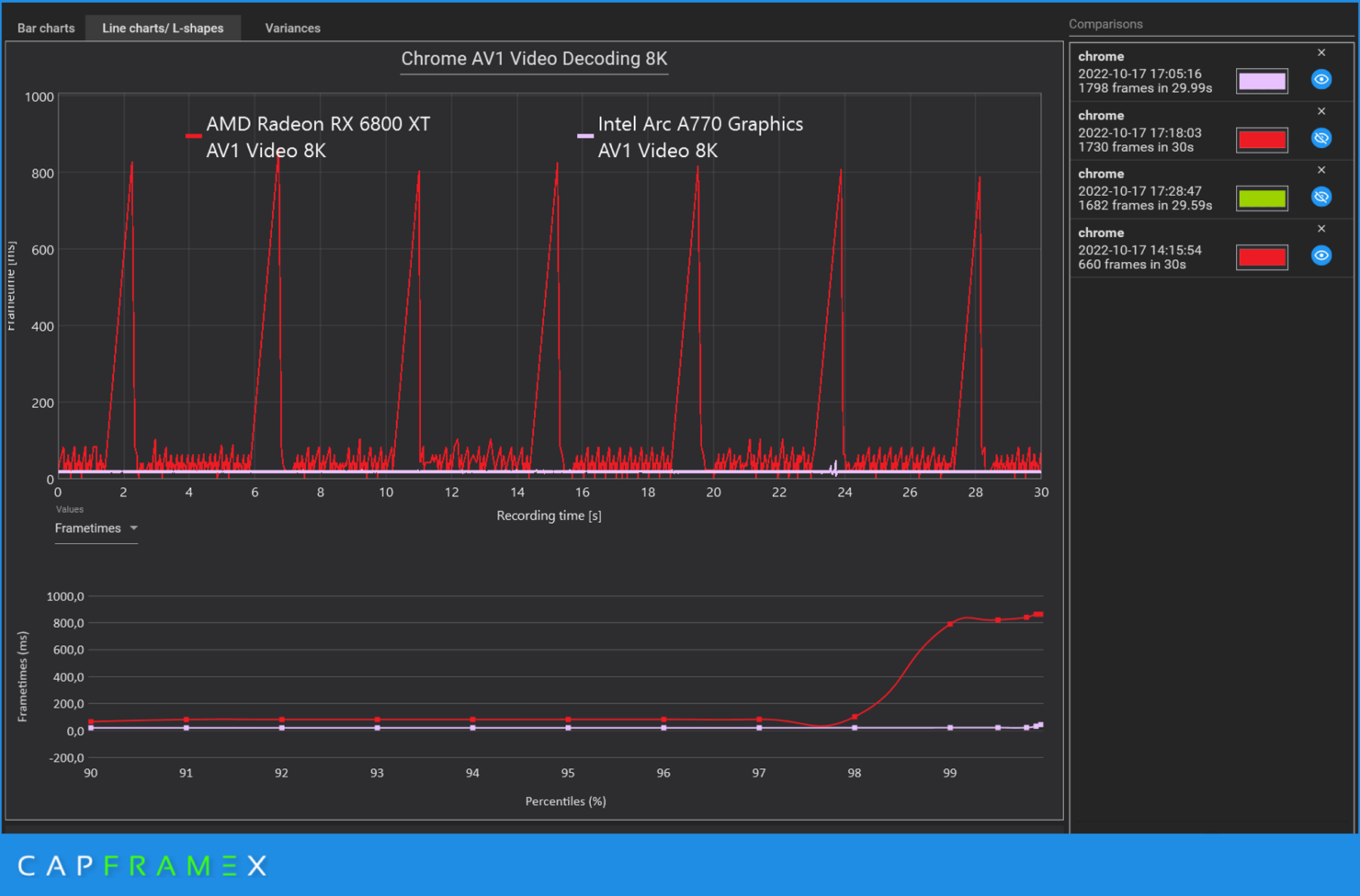Hide the 14:15:54 chrome record via eye icon
This screenshot has width=1360, height=896.
1321,256
